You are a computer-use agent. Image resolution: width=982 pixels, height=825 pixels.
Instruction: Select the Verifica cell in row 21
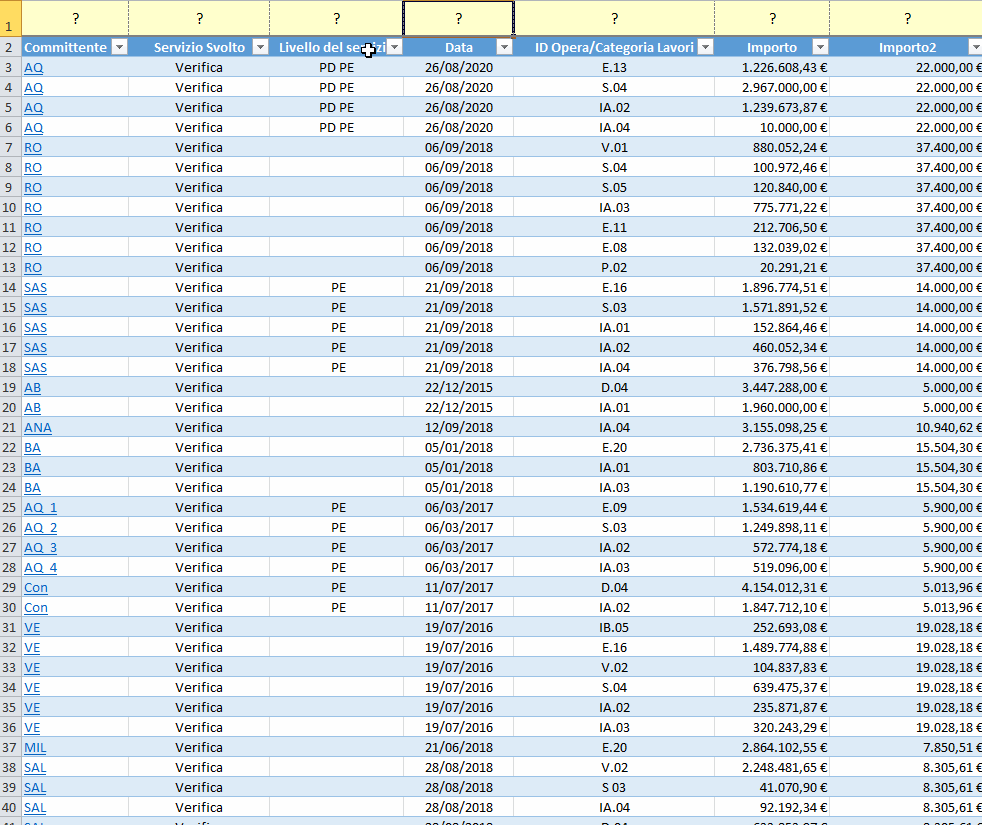click(x=199, y=428)
